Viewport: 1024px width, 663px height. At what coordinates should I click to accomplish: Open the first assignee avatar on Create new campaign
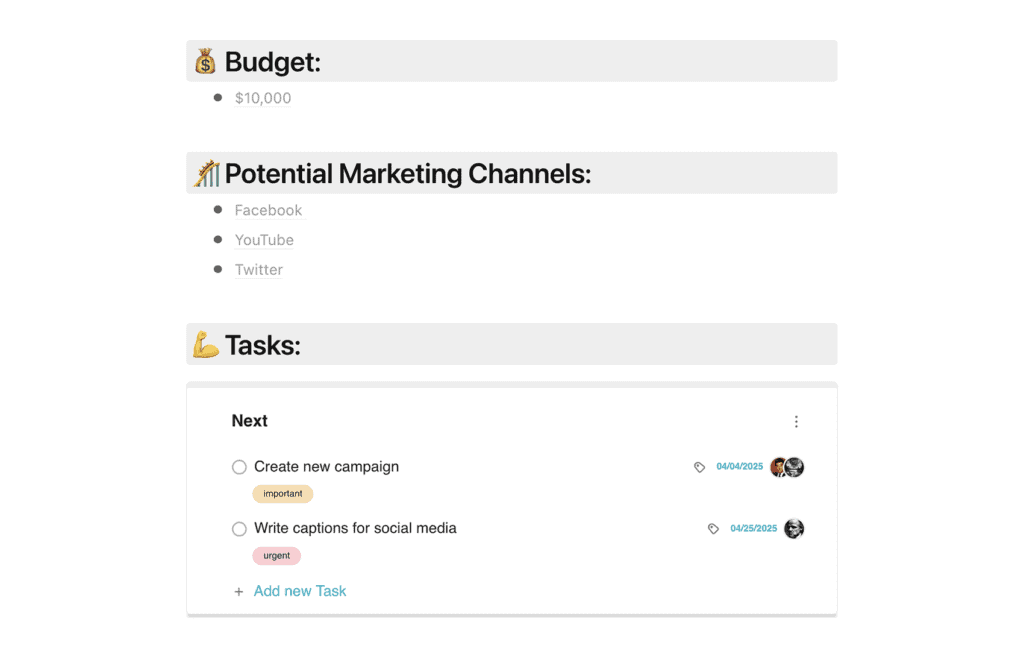tap(778, 466)
